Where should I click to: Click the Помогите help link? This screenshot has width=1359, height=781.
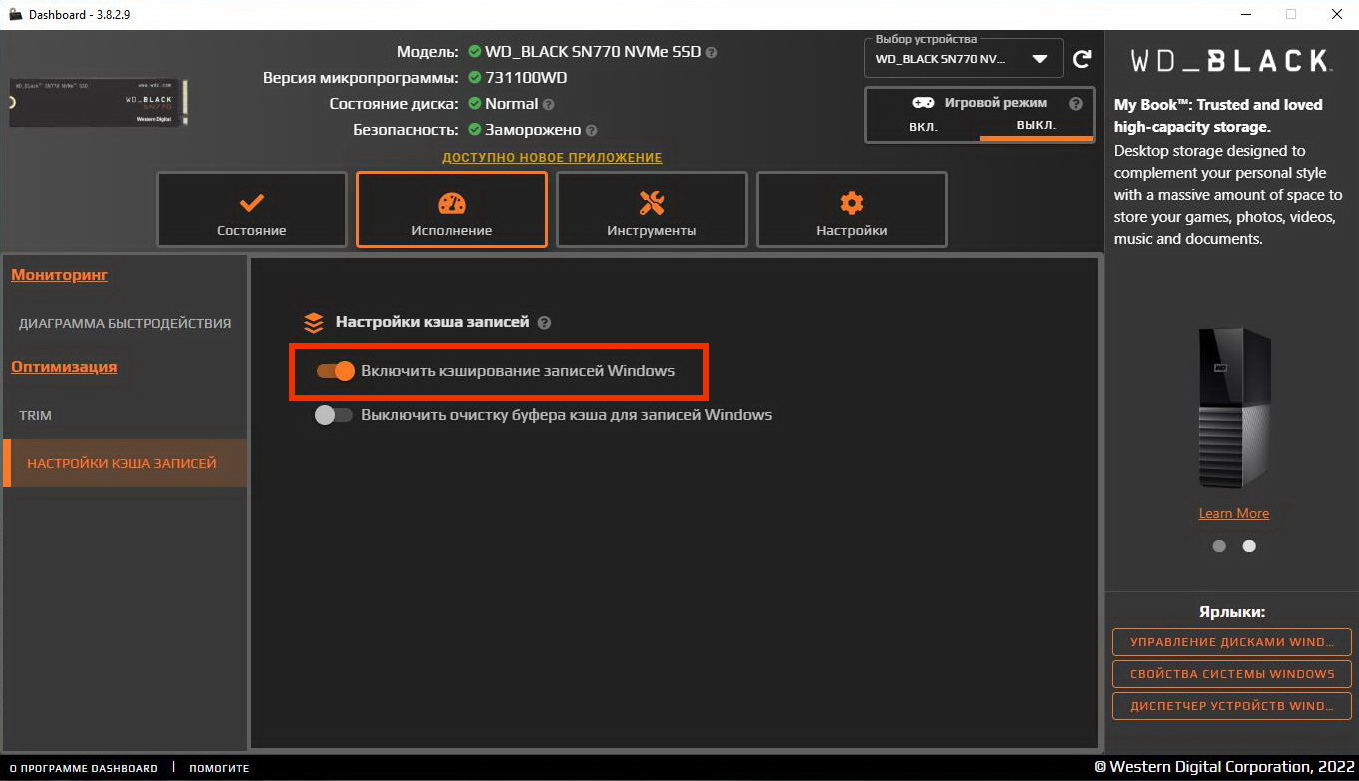point(219,768)
